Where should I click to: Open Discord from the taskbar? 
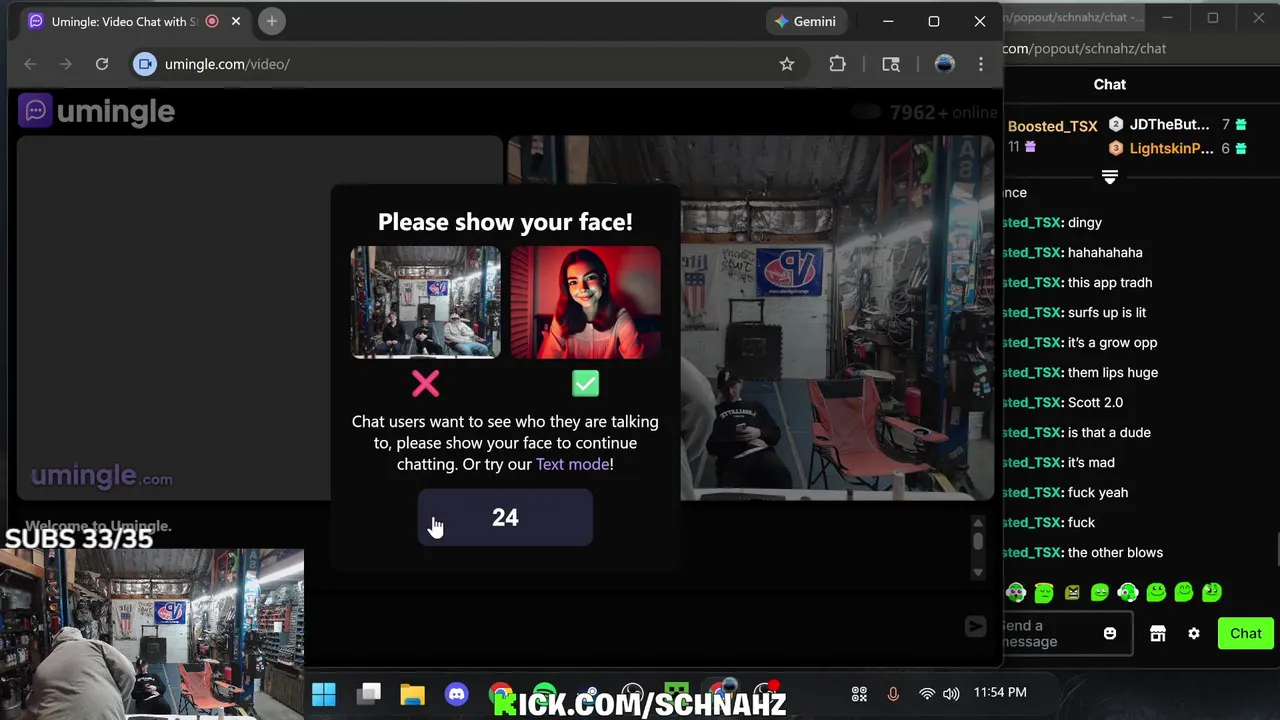457,694
